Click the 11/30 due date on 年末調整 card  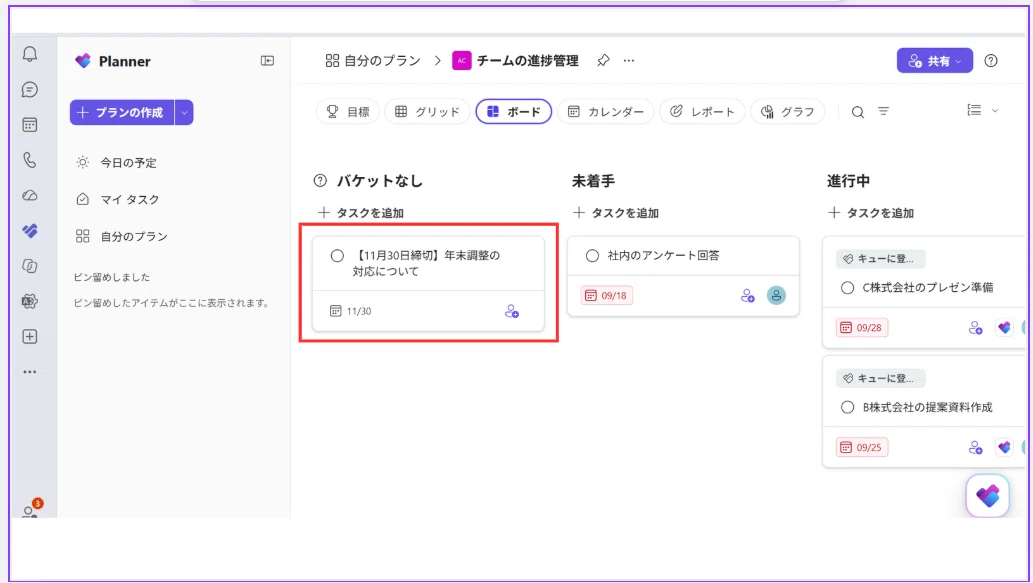pyautogui.click(x=350, y=311)
